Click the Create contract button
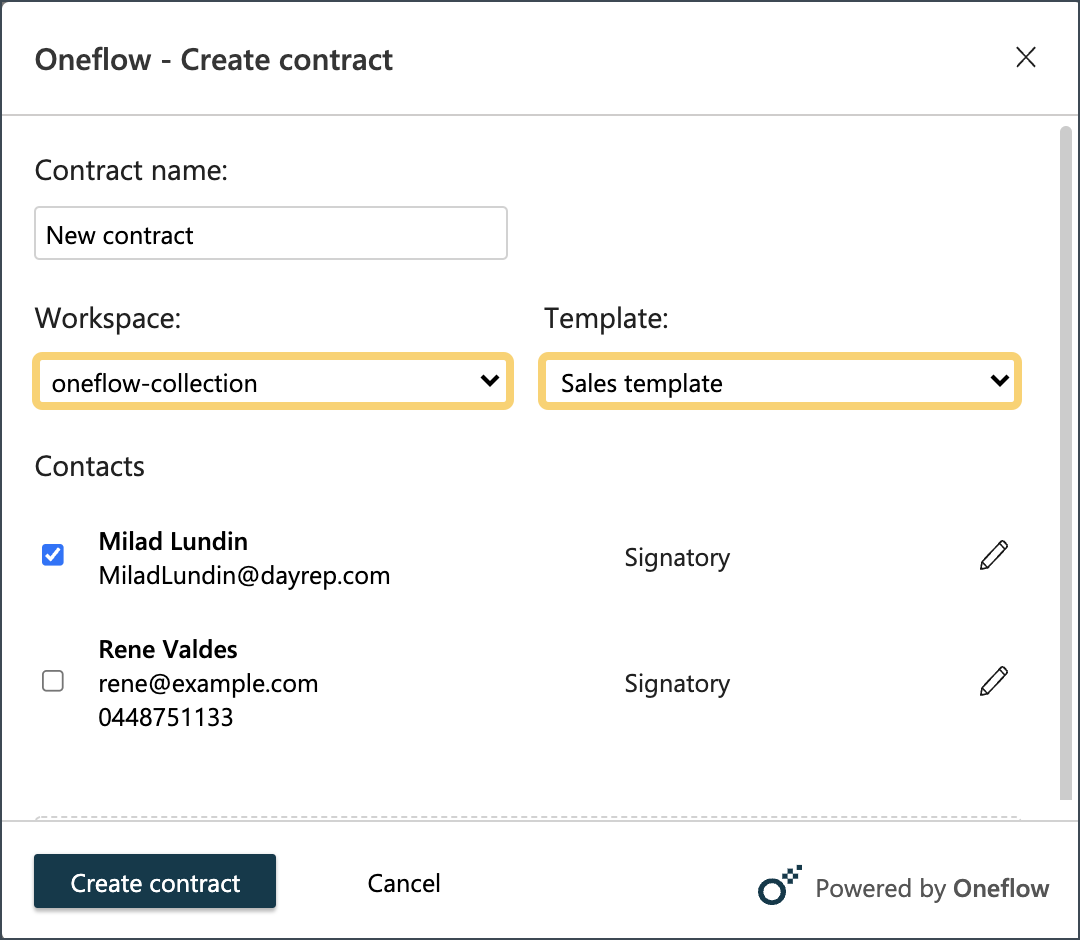 [x=155, y=881]
